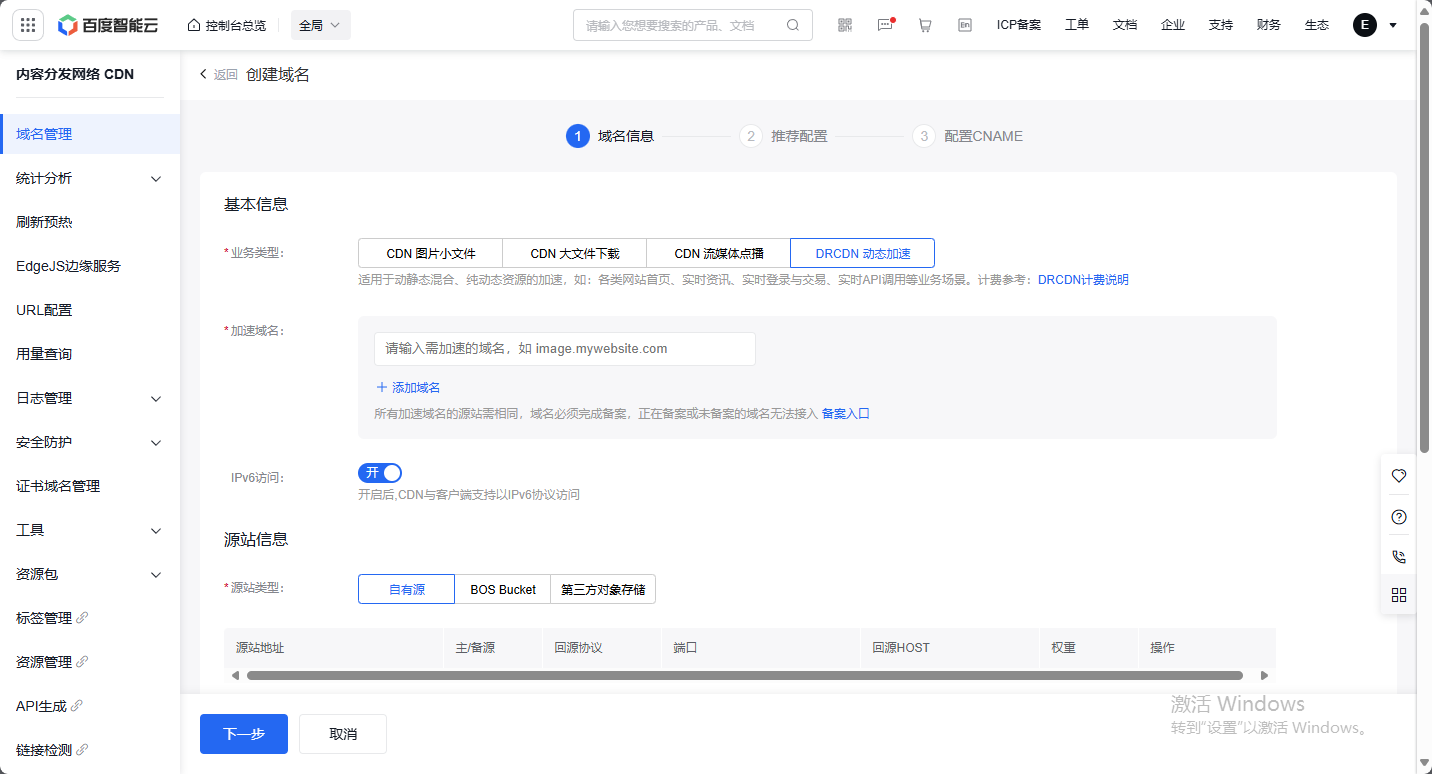Screen dimensions: 1432x774
Task: Select CDN 大文件下载 business type
Action: tap(575, 253)
